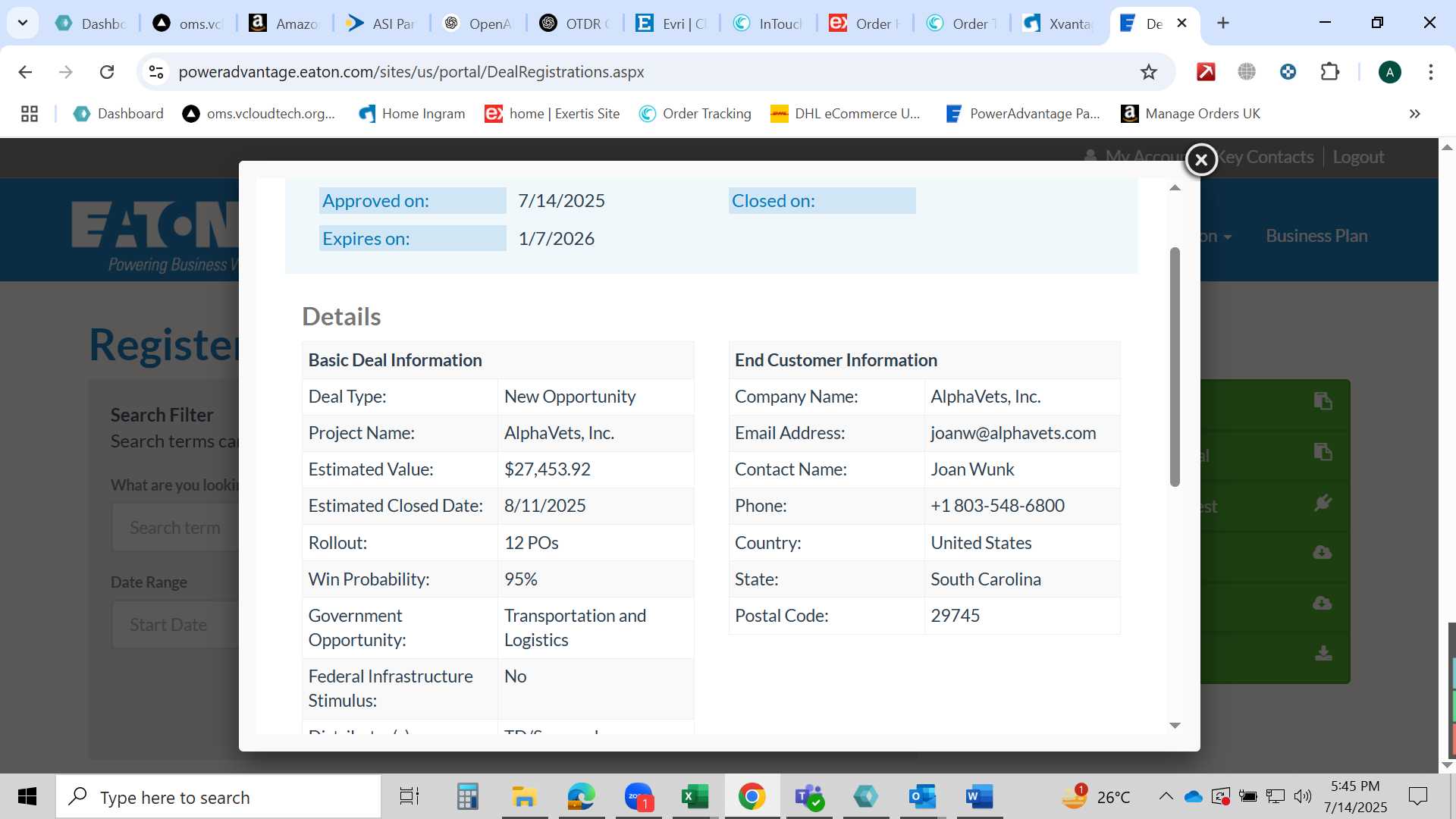This screenshot has height=819, width=1456.
Task: Click the upper cloud download icon
Action: [1323, 552]
